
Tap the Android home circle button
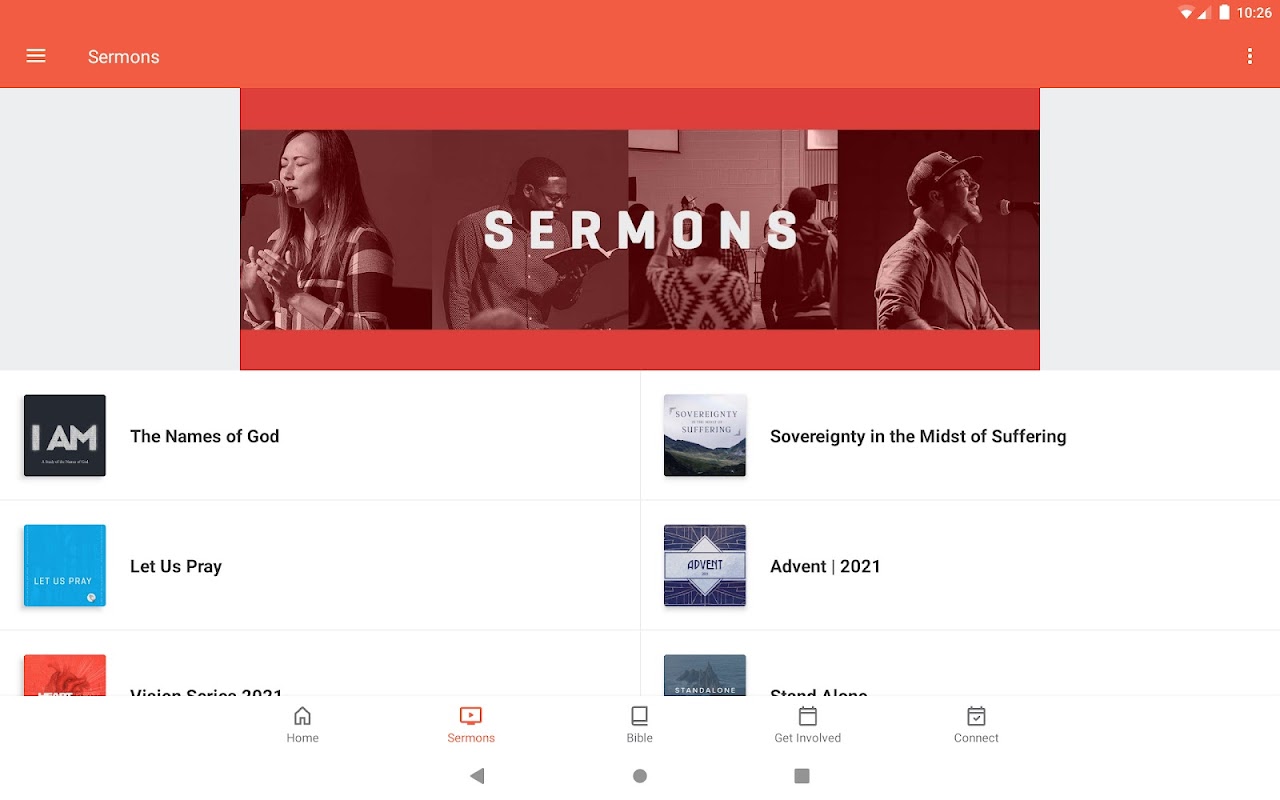[x=640, y=776]
